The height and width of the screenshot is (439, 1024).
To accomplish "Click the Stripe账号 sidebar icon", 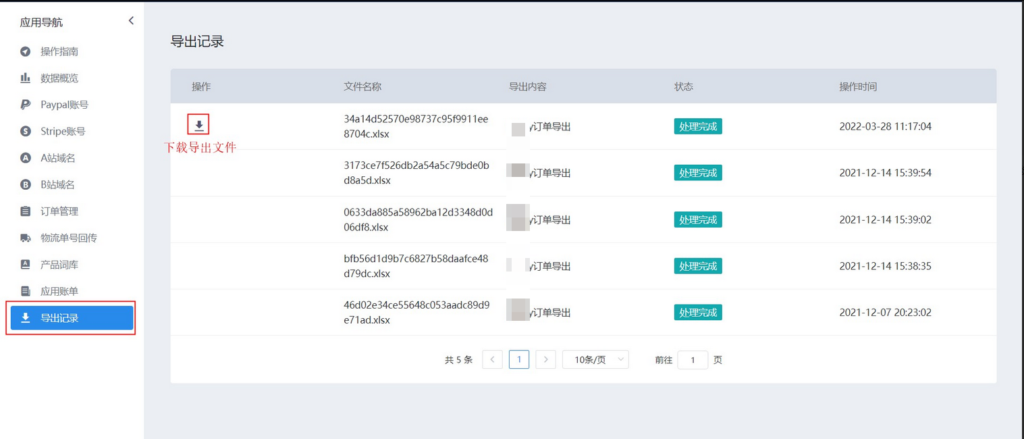I will [25, 131].
